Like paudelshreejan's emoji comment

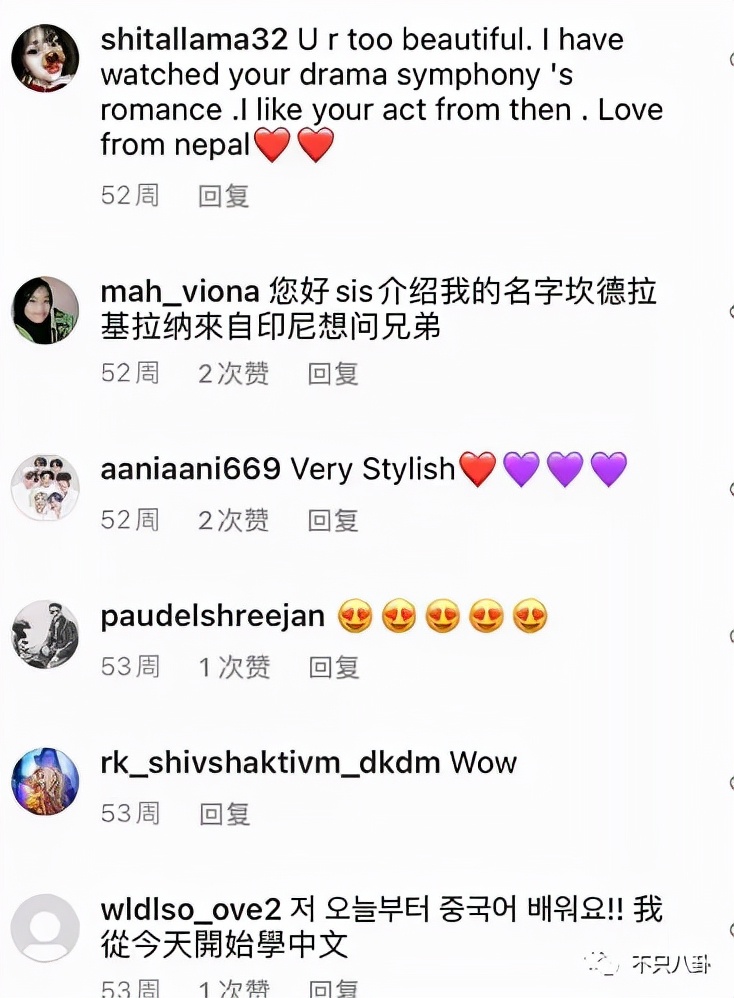[731, 636]
